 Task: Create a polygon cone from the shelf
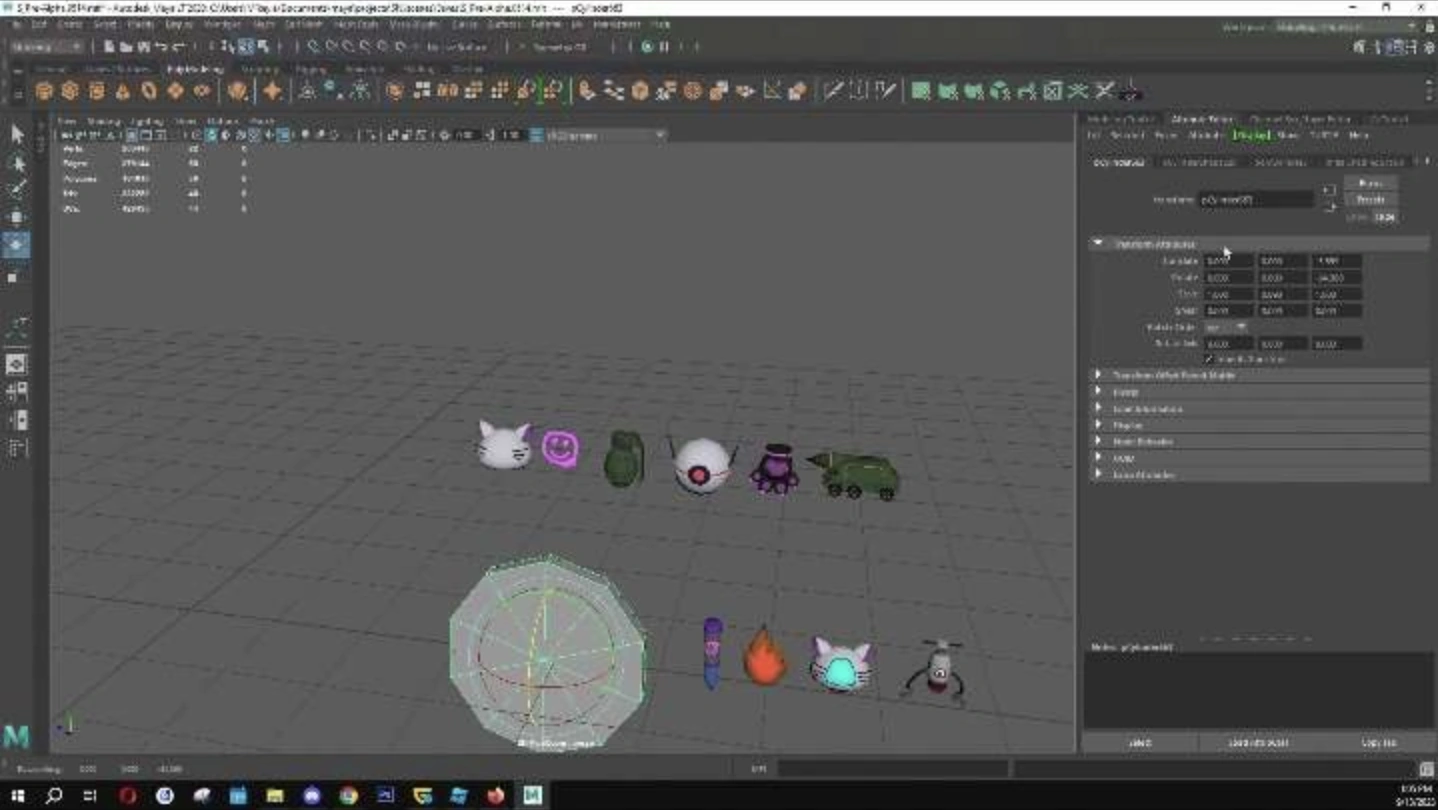pos(122,91)
